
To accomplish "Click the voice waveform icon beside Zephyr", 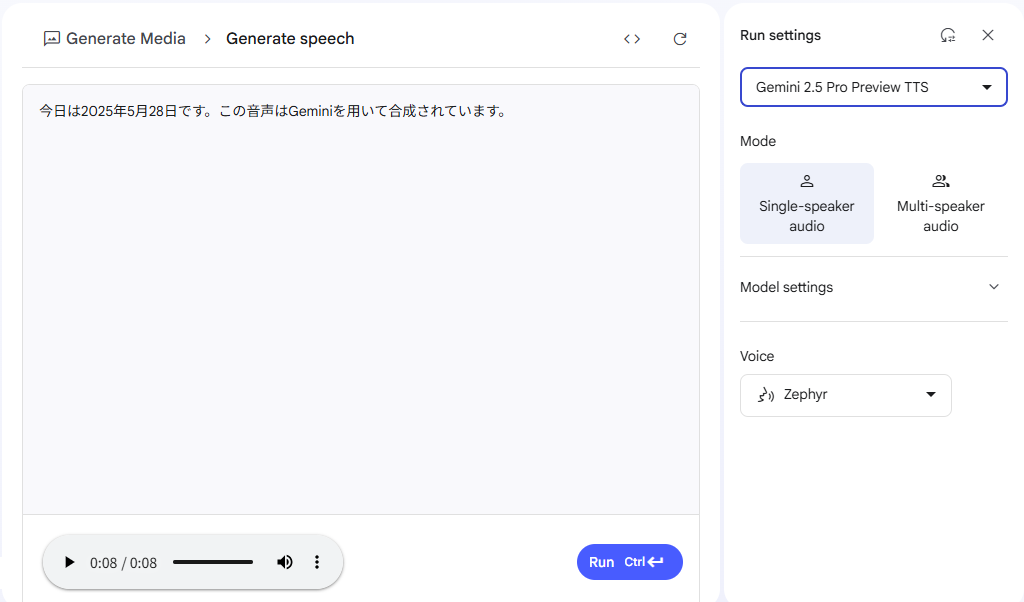I will click(x=766, y=395).
